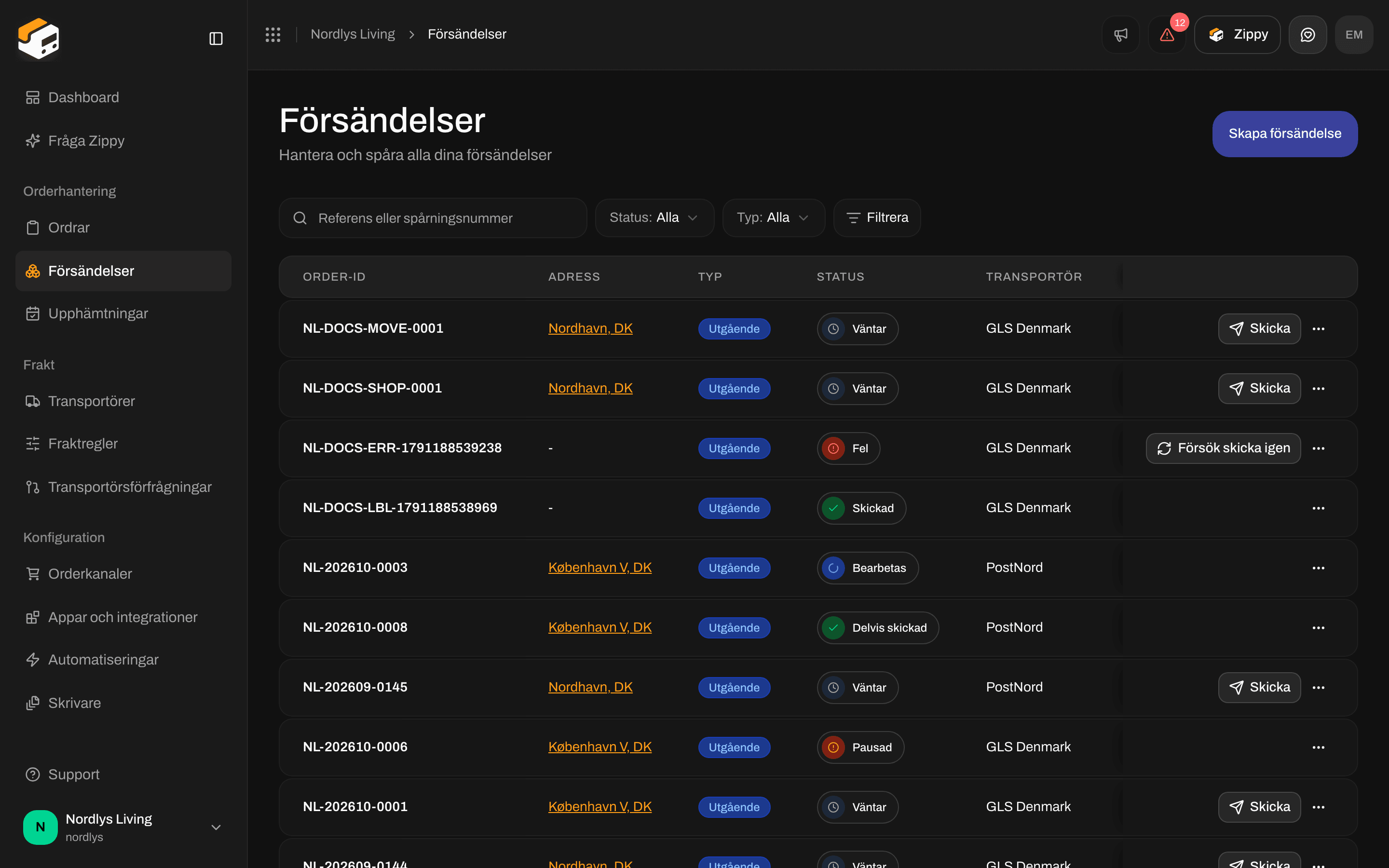Screen dimensions: 1389x868
Task: Click the orange logo at top left
Action: tap(39, 39)
